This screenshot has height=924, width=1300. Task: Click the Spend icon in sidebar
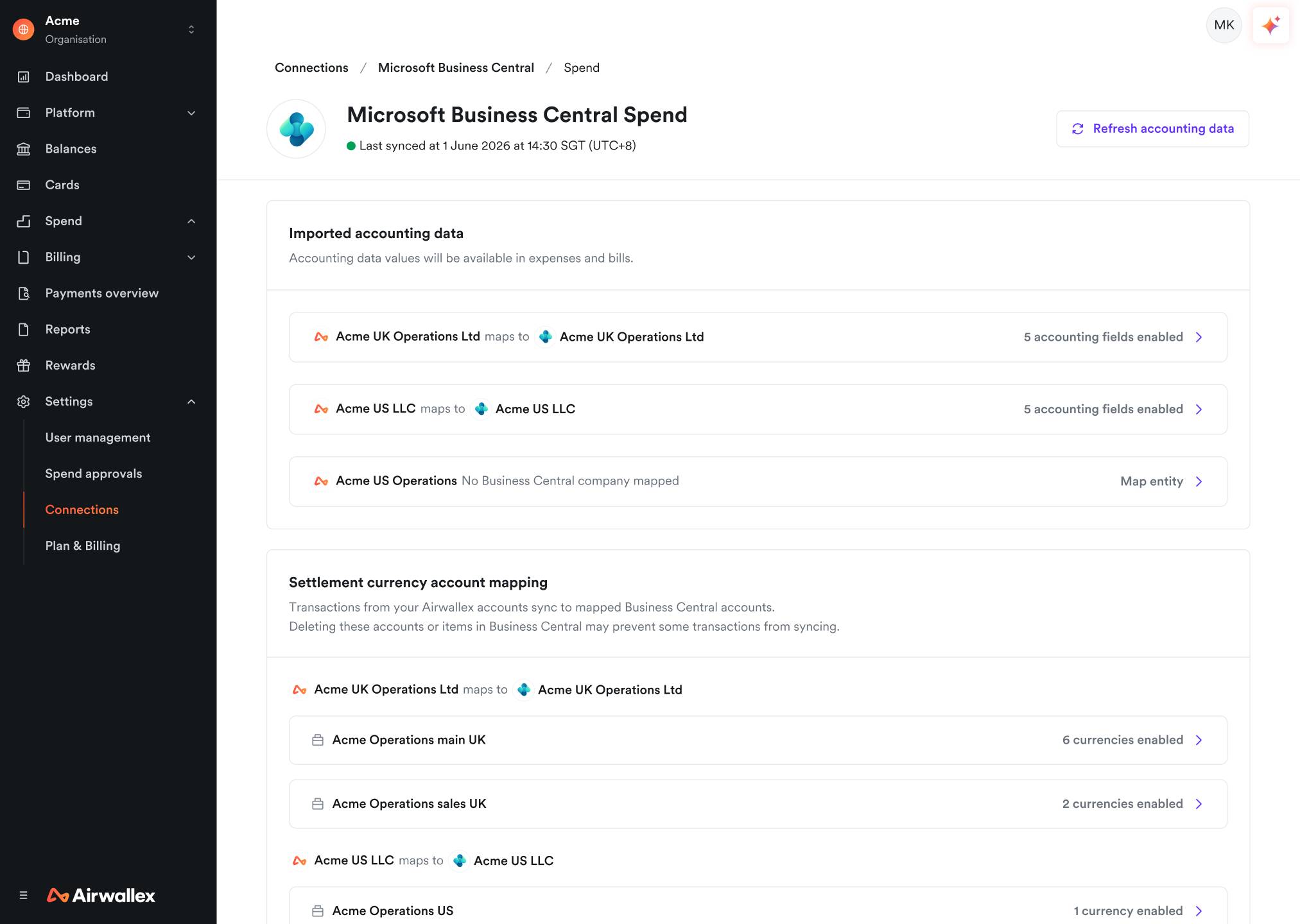point(24,221)
